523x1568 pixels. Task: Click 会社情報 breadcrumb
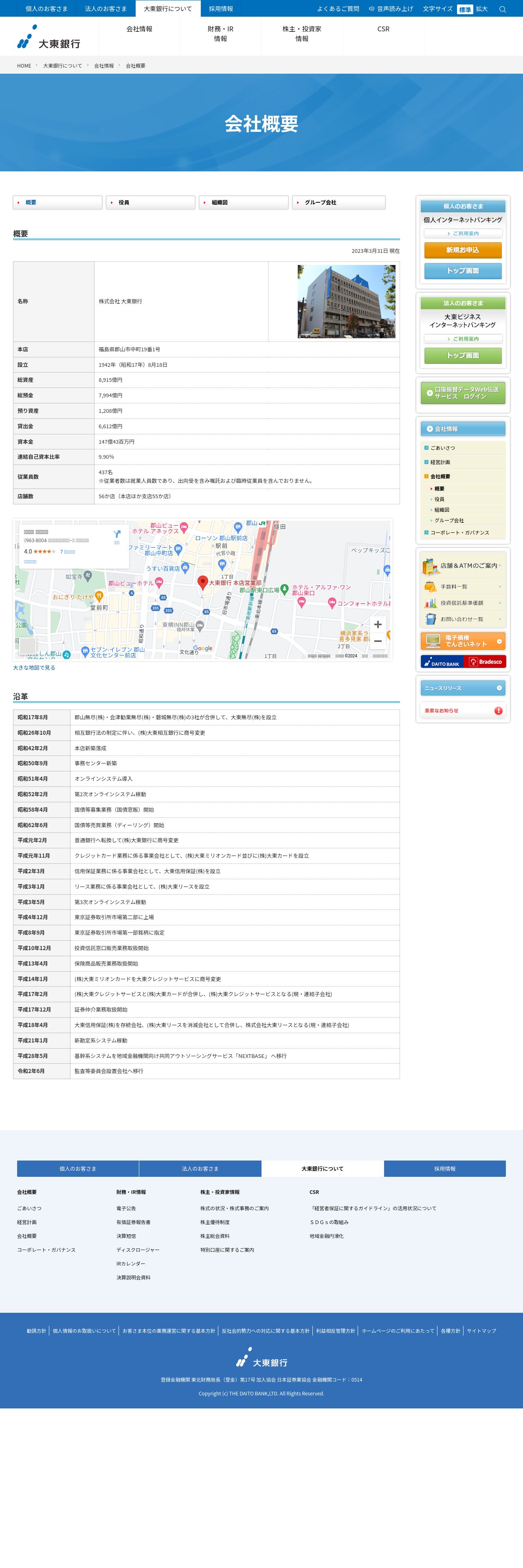(104, 66)
